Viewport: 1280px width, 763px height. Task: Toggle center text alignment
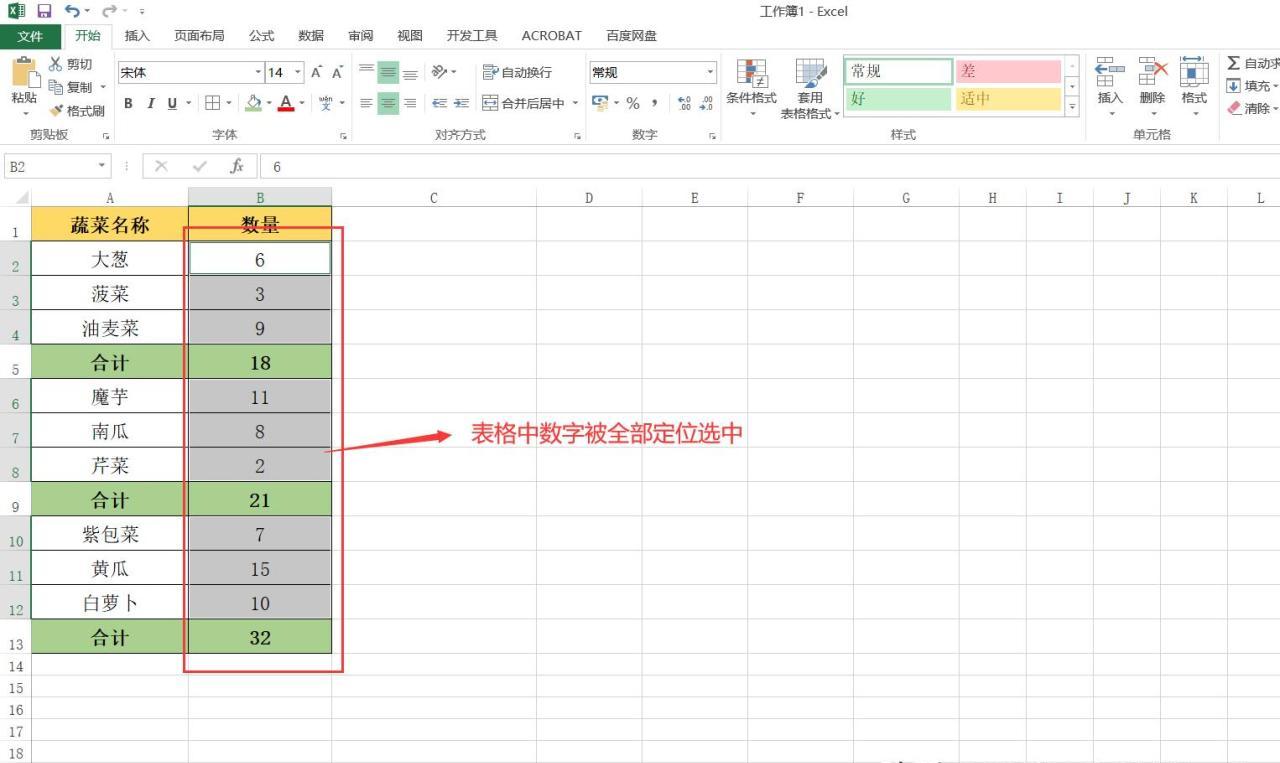[x=388, y=103]
